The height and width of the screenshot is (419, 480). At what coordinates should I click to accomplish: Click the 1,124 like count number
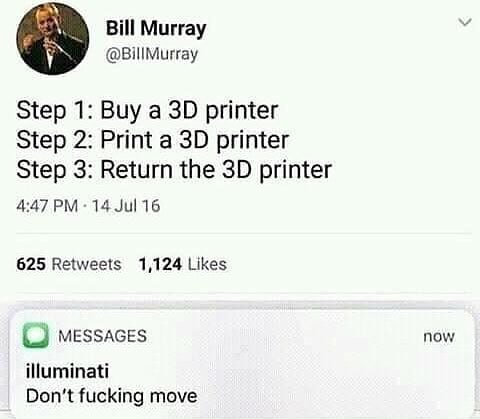click(x=160, y=265)
